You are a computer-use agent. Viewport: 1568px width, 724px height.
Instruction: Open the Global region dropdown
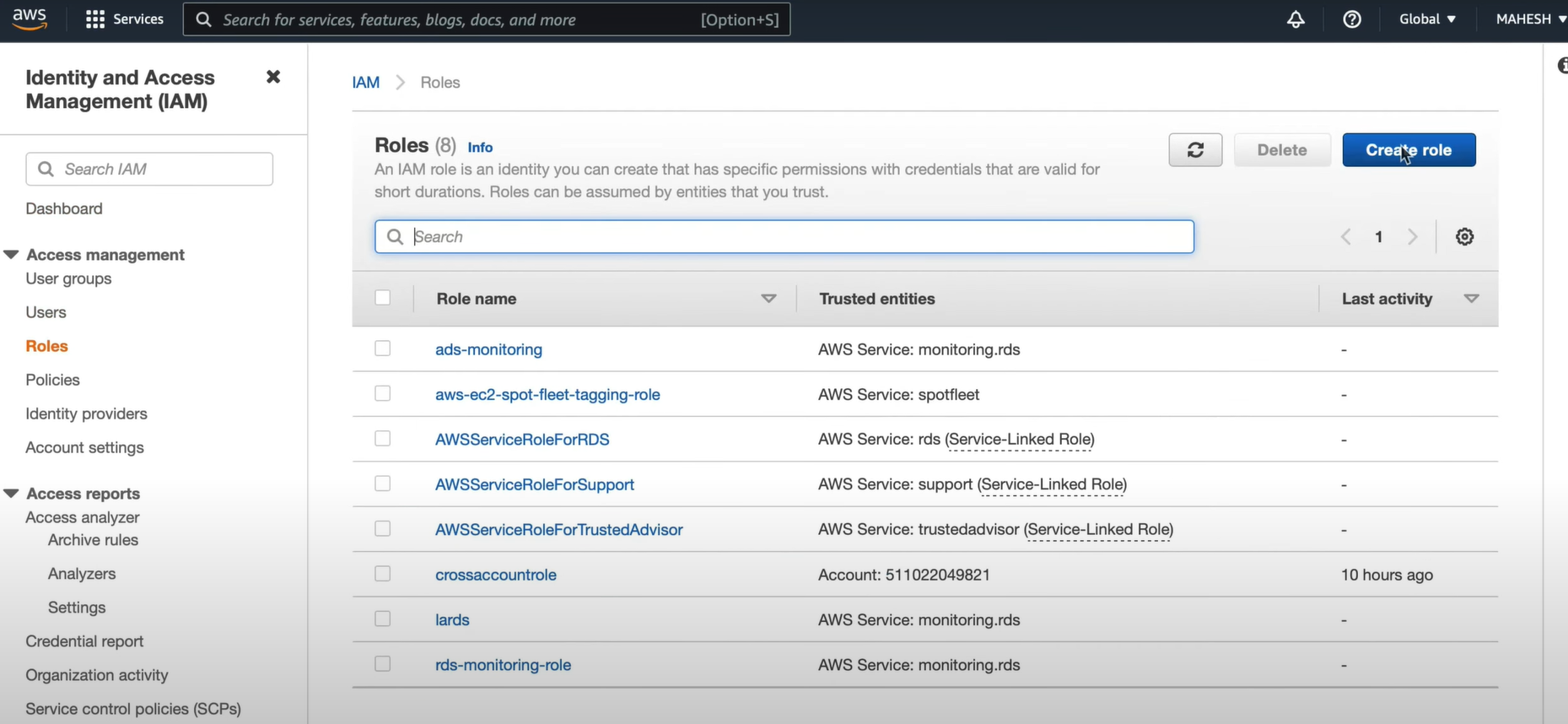(1427, 19)
